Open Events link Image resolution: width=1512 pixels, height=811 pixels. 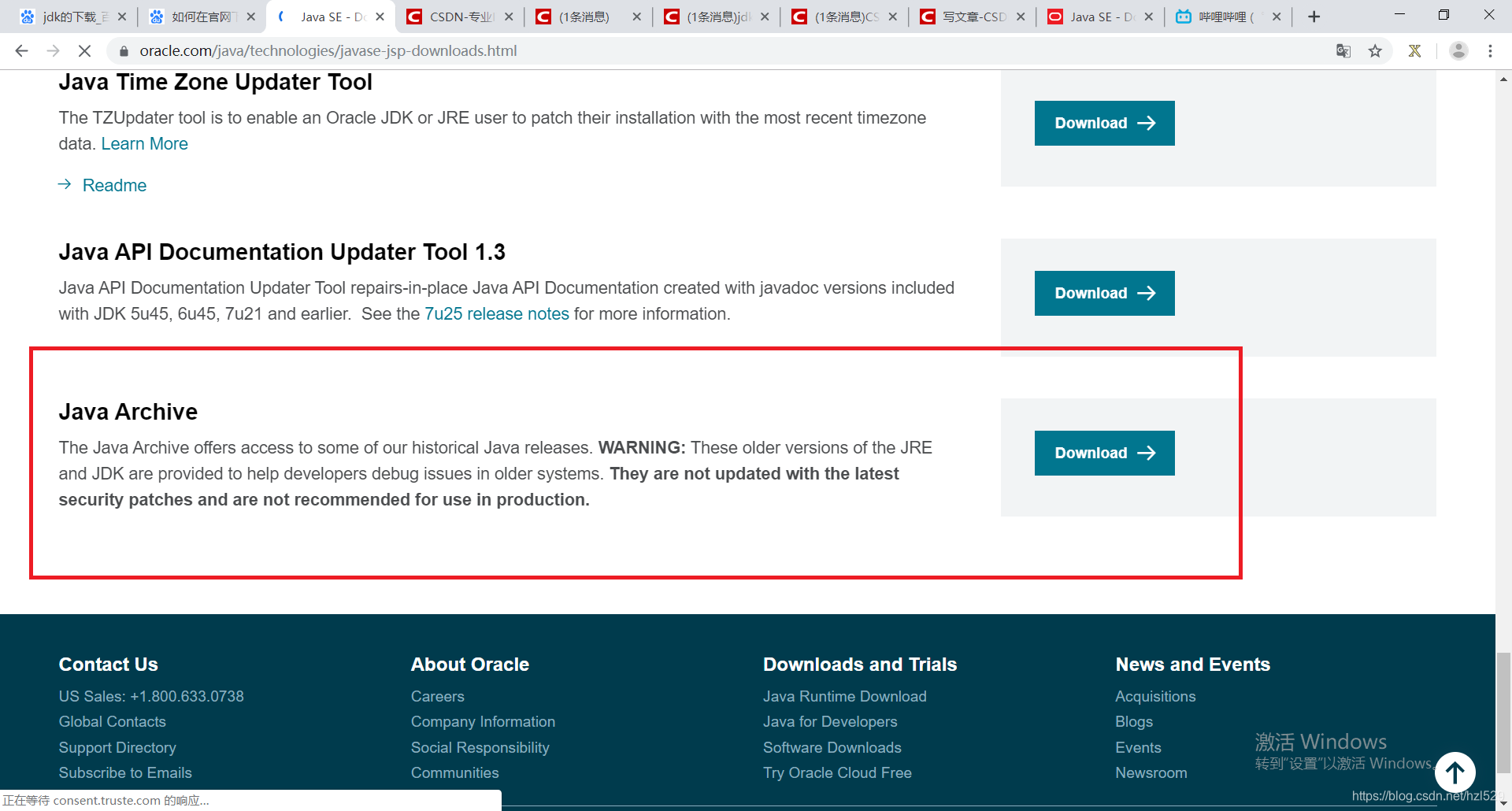(1138, 747)
